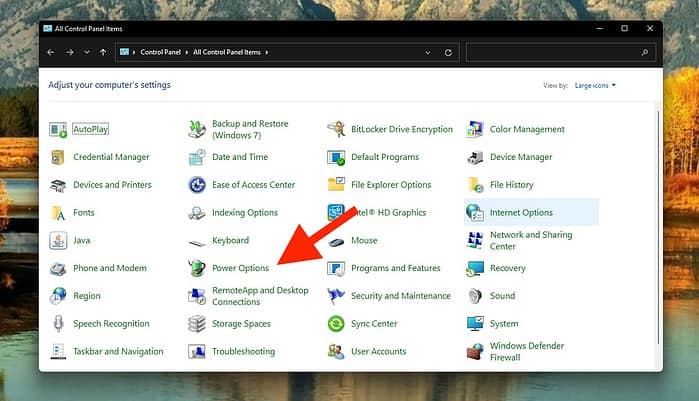This screenshot has height=401, width=699.
Task: Open the Color Management icon
Action: pos(475,129)
